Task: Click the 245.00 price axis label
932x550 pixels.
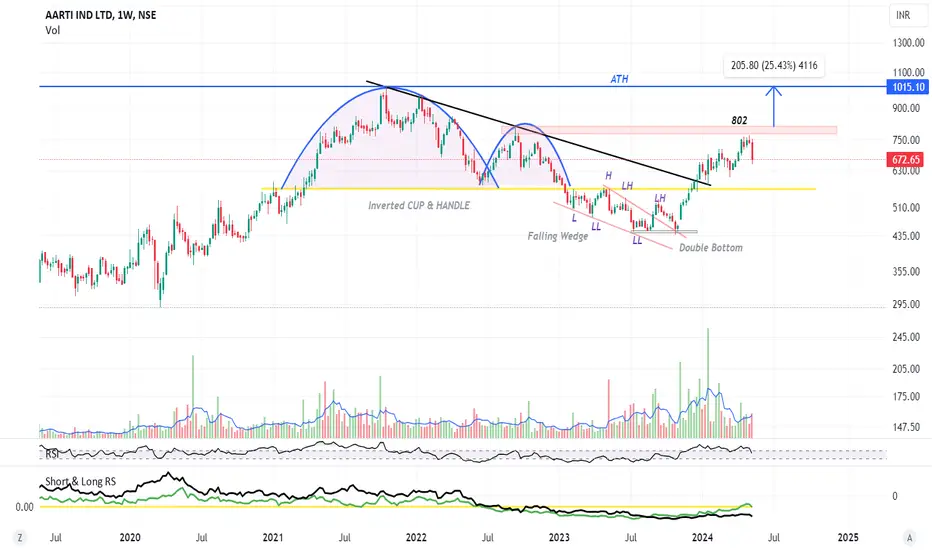Action: point(908,337)
